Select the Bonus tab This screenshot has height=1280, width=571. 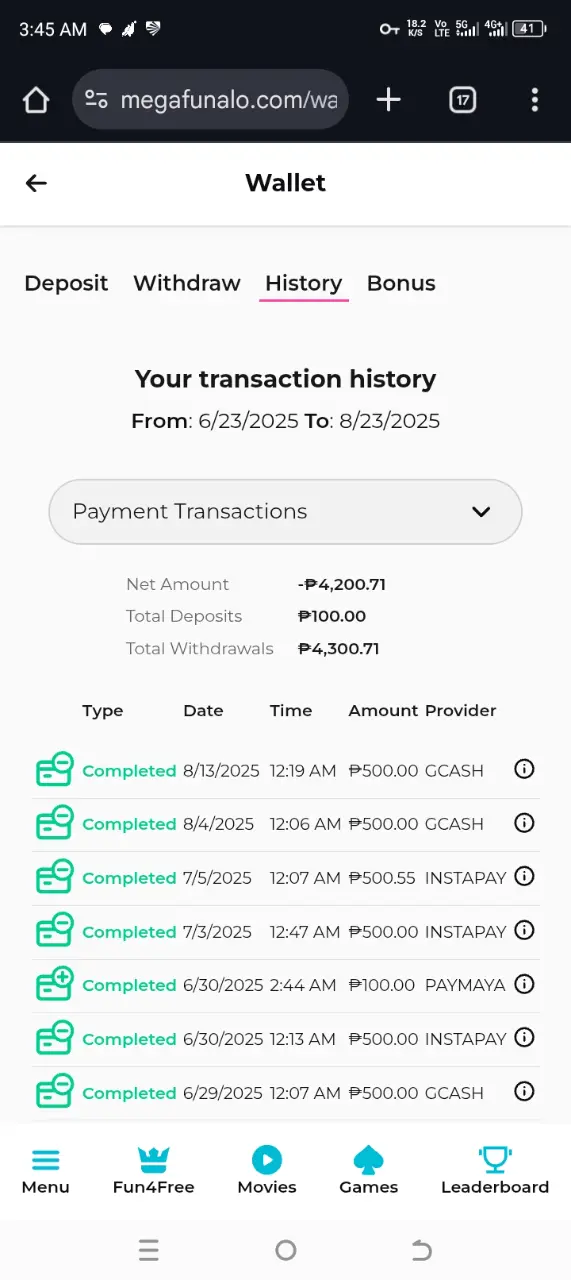[401, 283]
